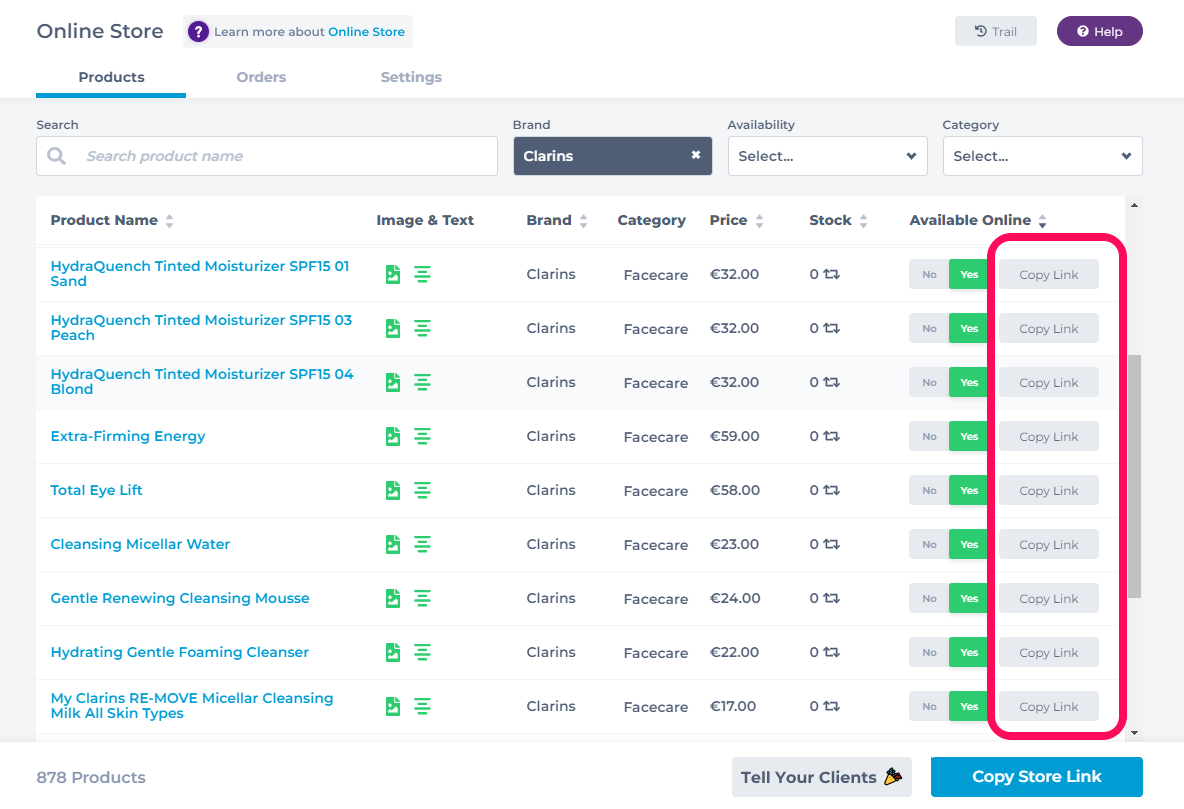Image resolution: width=1184 pixels, height=809 pixels.
Task: Set Gentle Renewing Cleansing Mousse online to No
Action: pos(929,598)
